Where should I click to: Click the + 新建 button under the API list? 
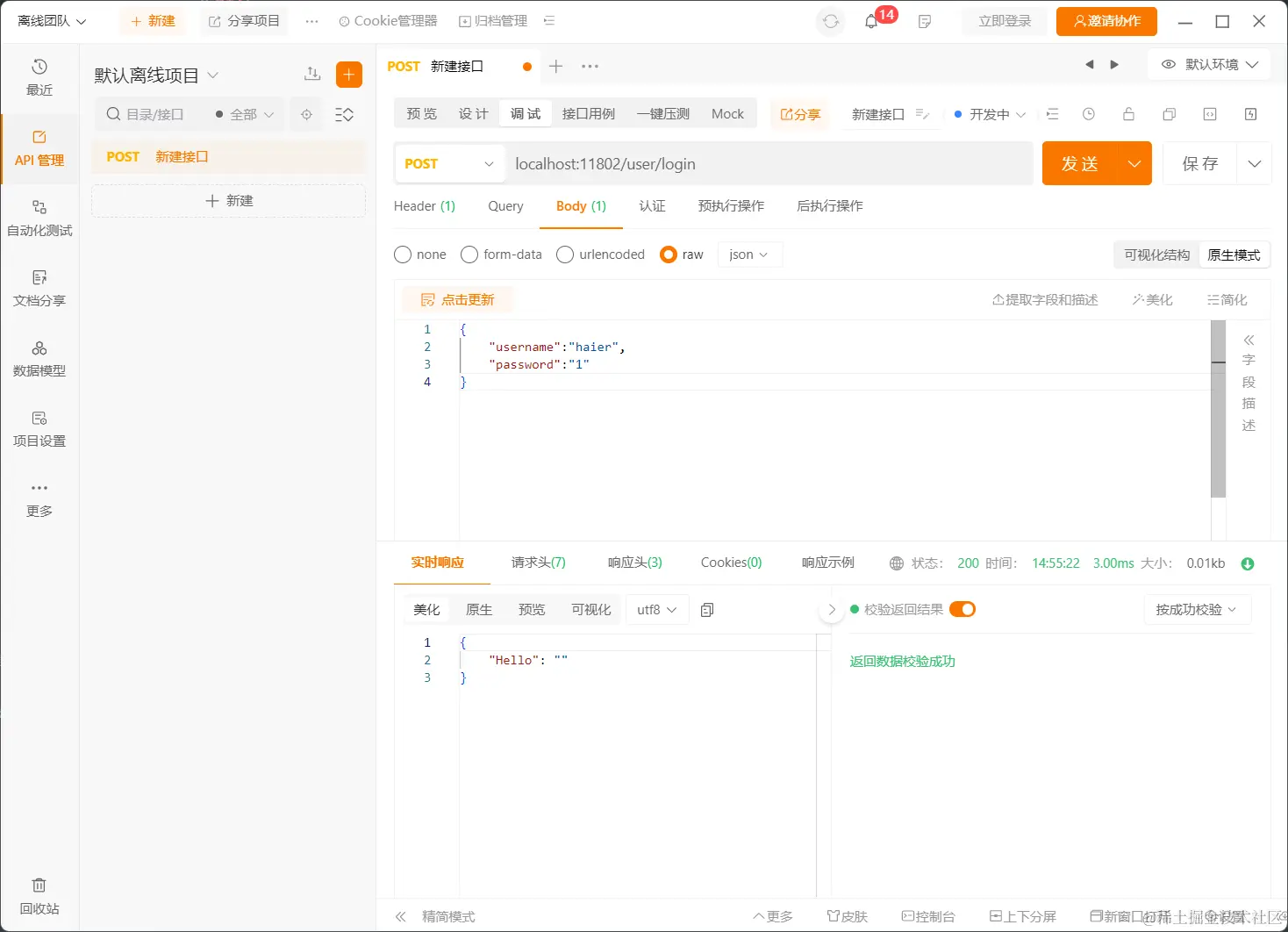pyautogui.click(x=228, y=201)
